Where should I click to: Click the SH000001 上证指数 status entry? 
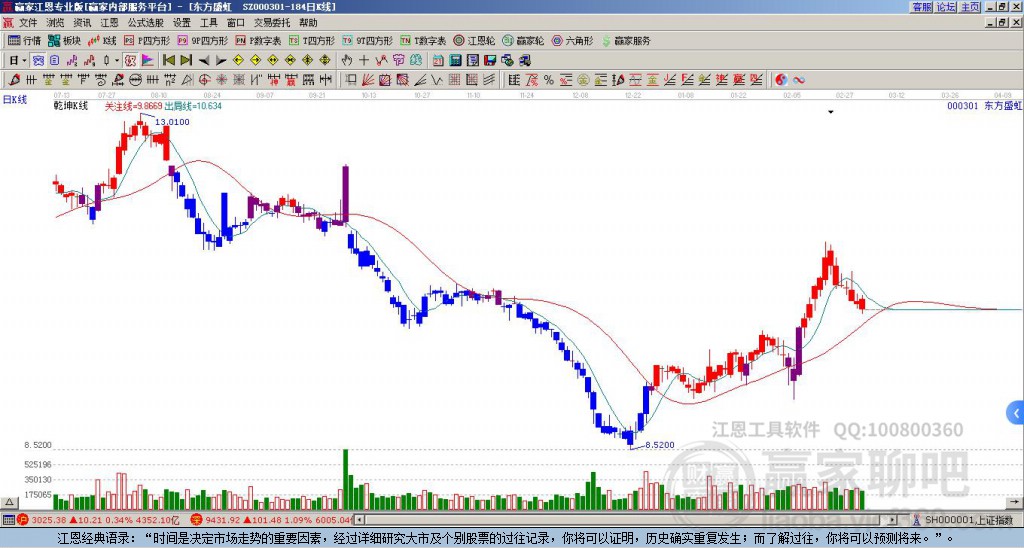pos(969,520)
